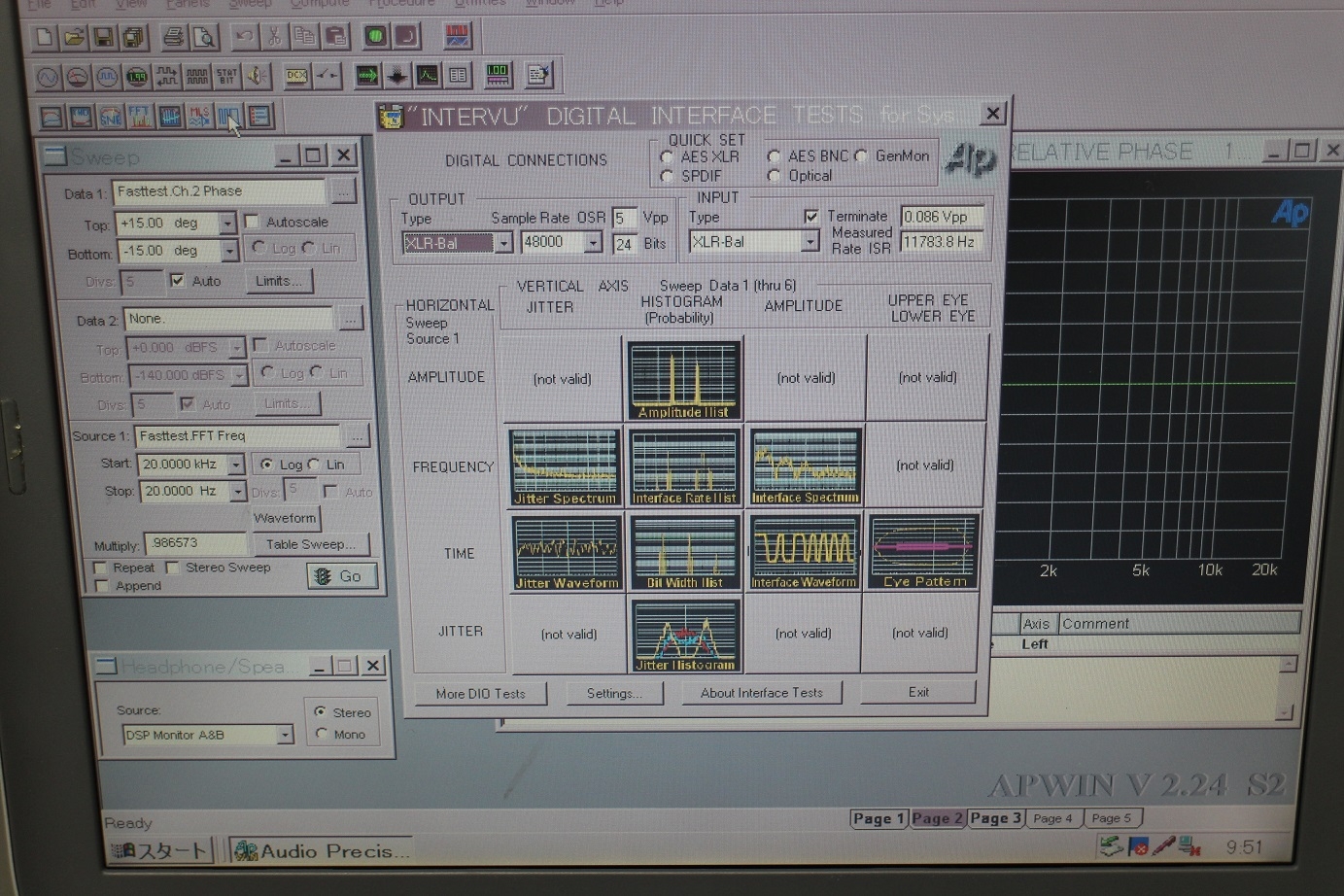
Task: Click the Windows Start button in taskbar
Action: 158,851
